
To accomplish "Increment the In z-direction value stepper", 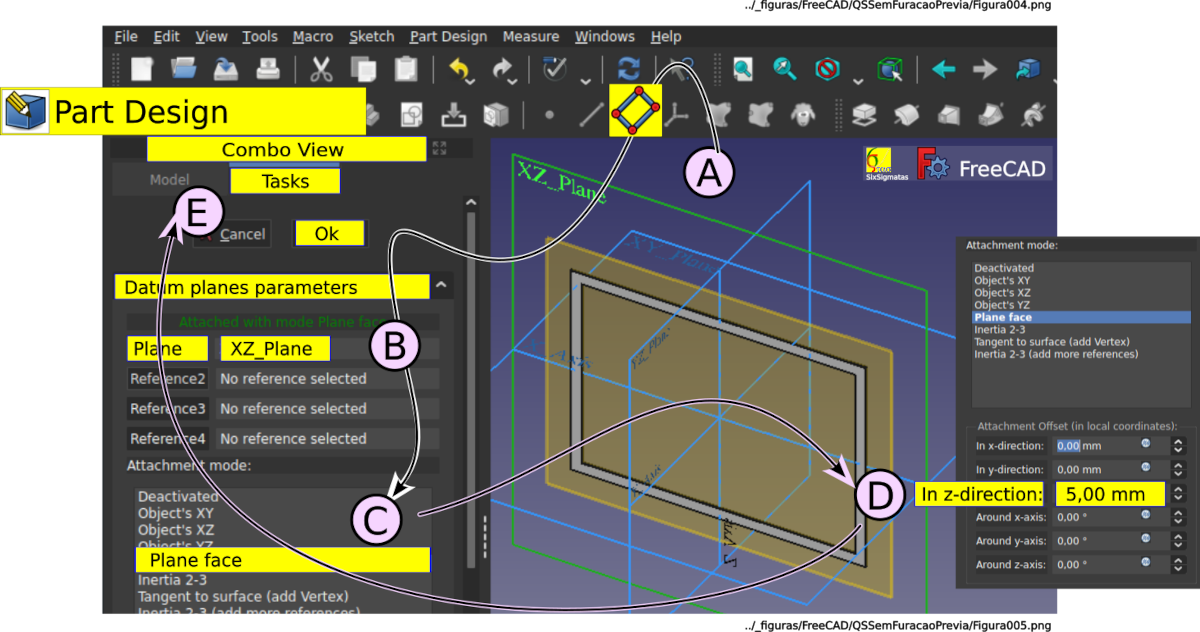I will [1179, 489].
